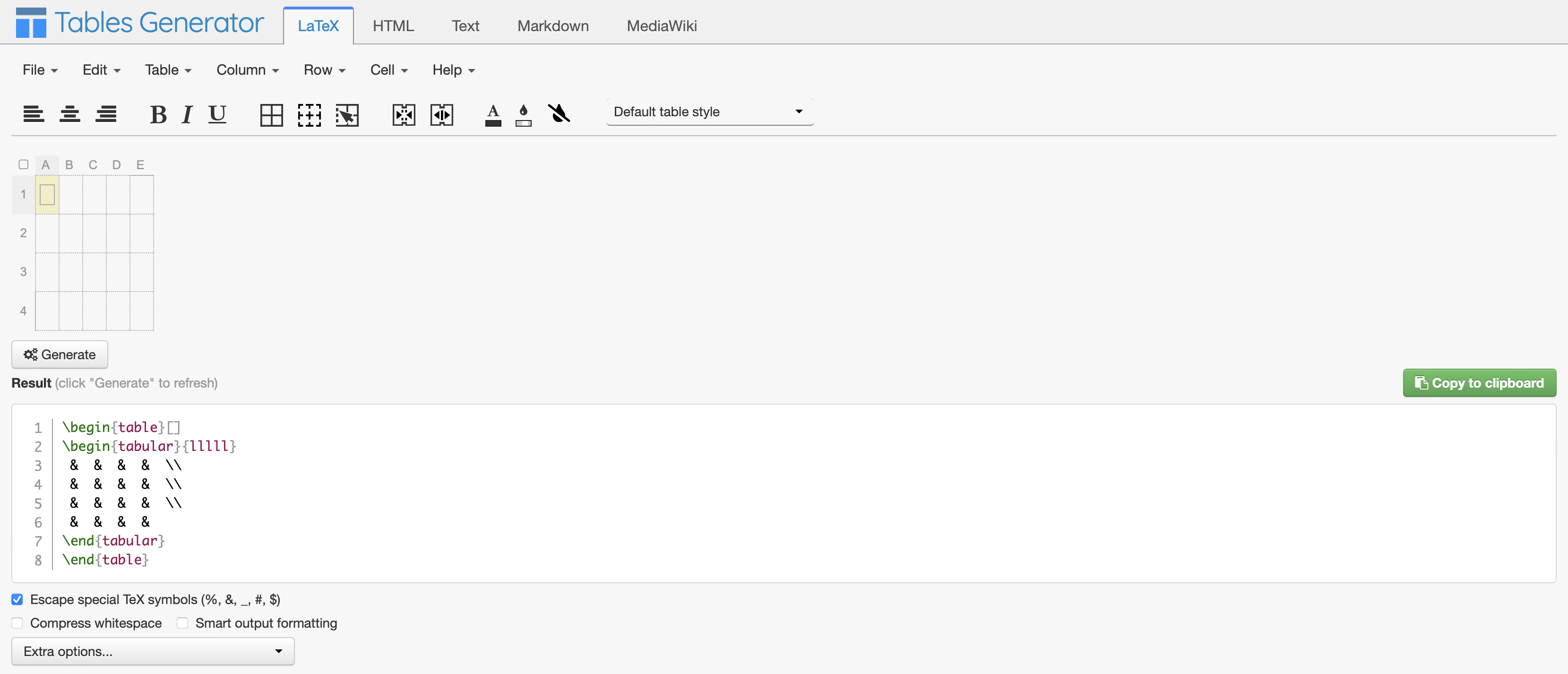The image size is (1568, 674).
Task: Click the Generate button
Action: click(60, 354)
